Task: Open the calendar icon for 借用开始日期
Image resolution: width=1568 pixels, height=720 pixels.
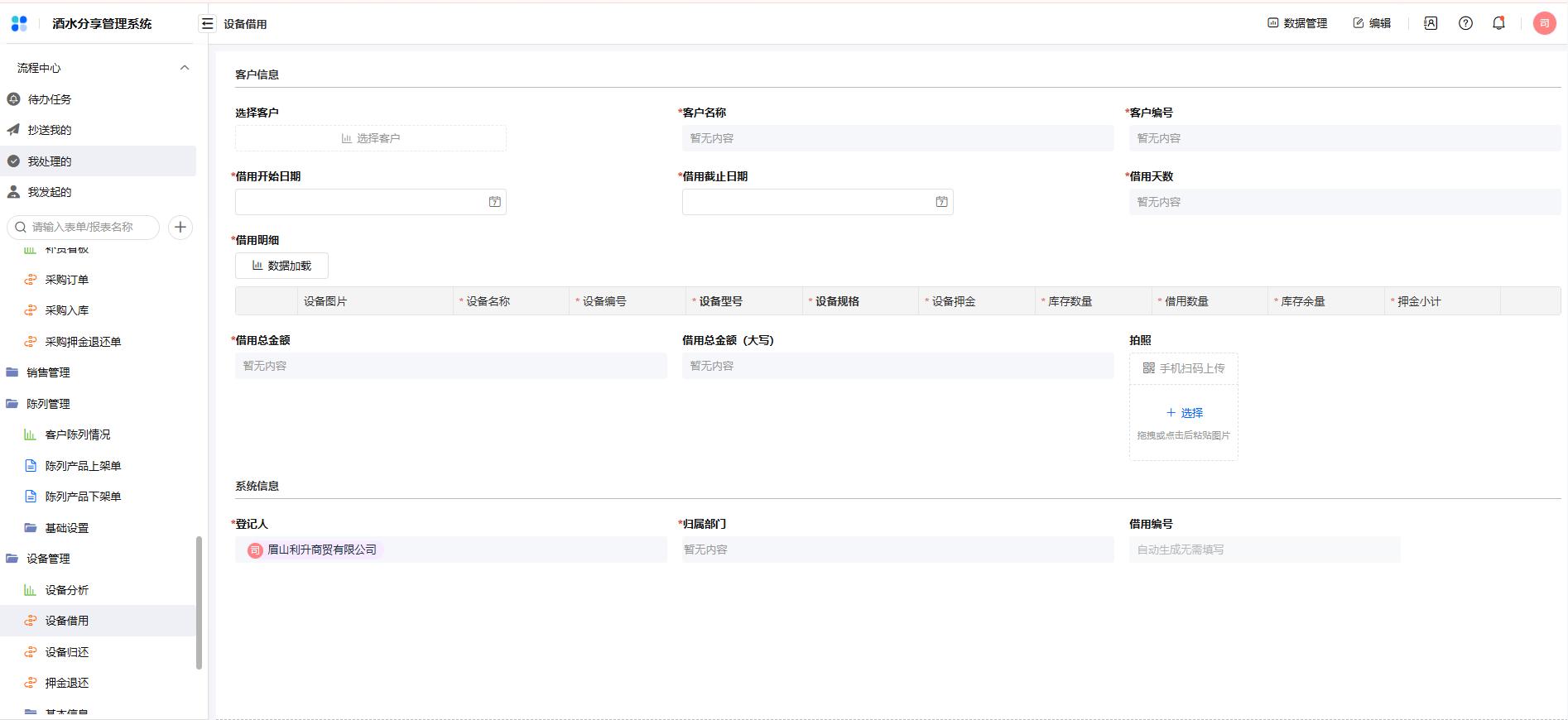Action: 495,202
